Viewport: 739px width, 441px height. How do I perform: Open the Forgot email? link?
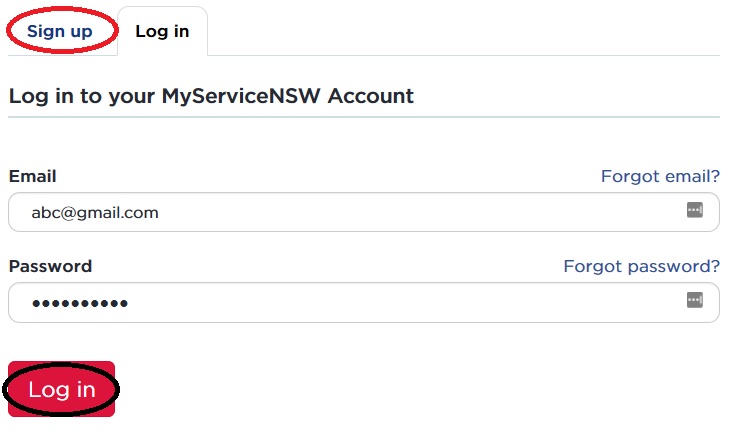[x=660, y=176]
